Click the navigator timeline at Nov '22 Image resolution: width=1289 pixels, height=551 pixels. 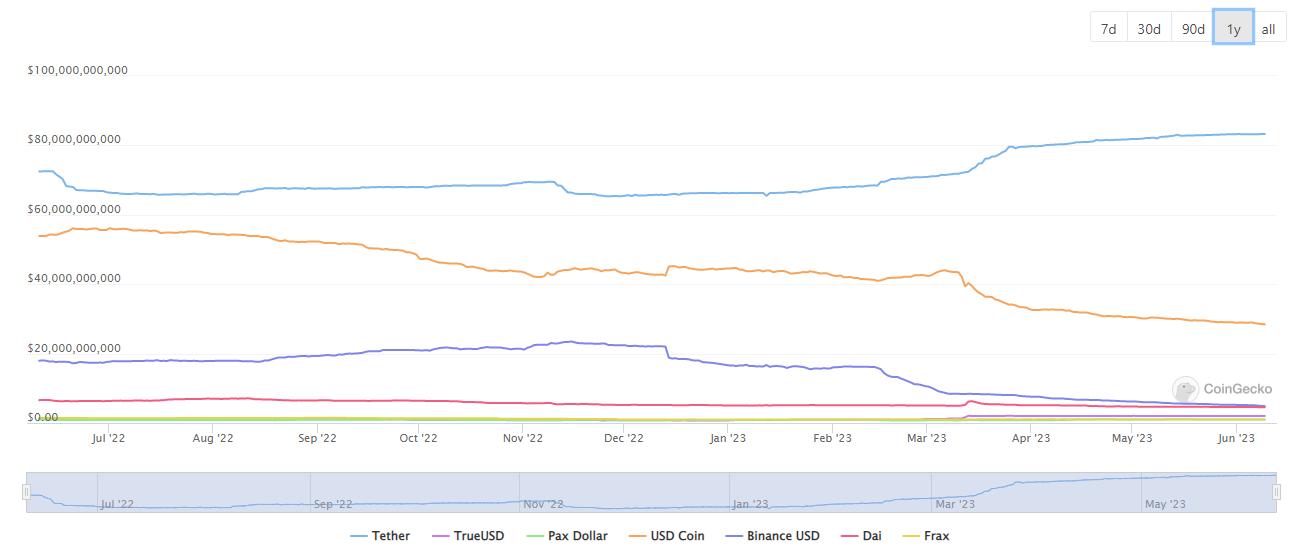pos(545,504)
